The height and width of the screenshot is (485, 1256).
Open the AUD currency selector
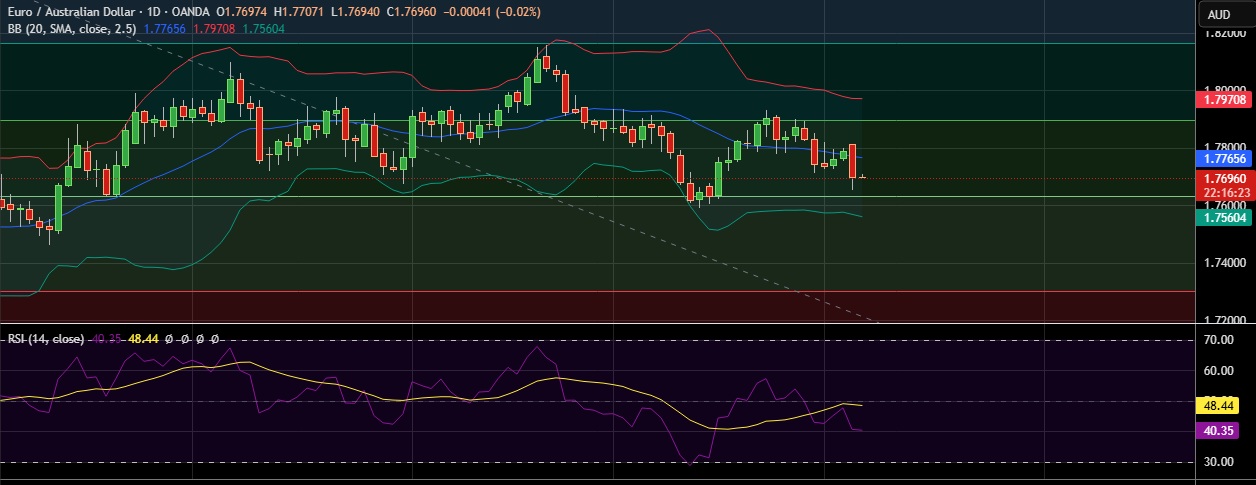[x=1218, y=14]
